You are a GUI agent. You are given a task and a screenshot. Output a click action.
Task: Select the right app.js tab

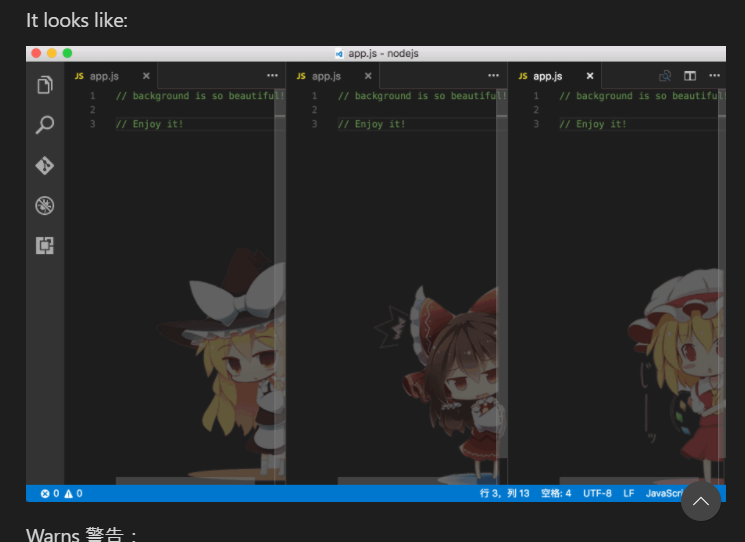(556, 76)
